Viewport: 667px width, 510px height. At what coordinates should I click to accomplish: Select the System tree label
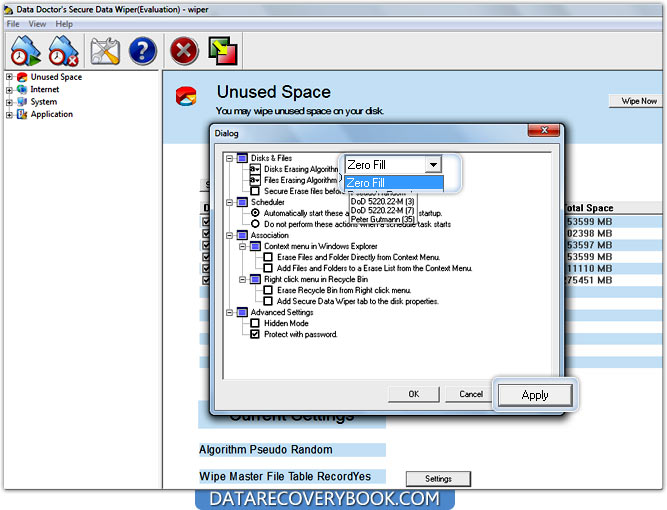pos(43,102)
